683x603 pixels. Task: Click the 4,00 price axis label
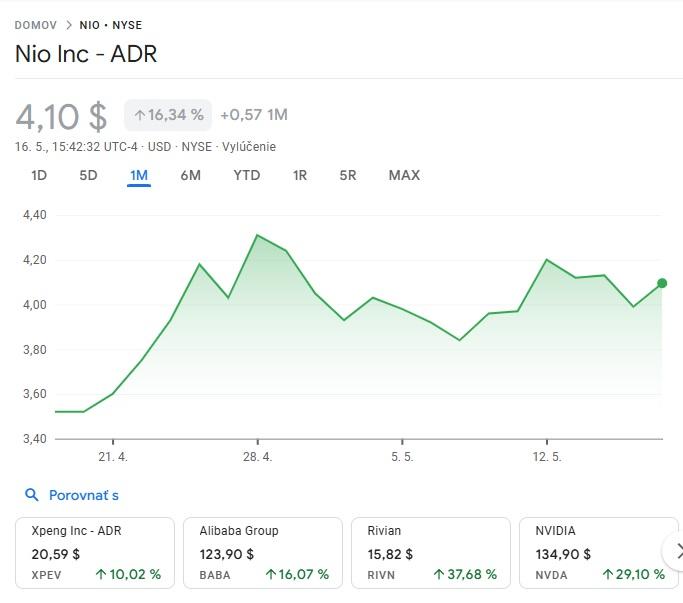click(x=34, y=305)
